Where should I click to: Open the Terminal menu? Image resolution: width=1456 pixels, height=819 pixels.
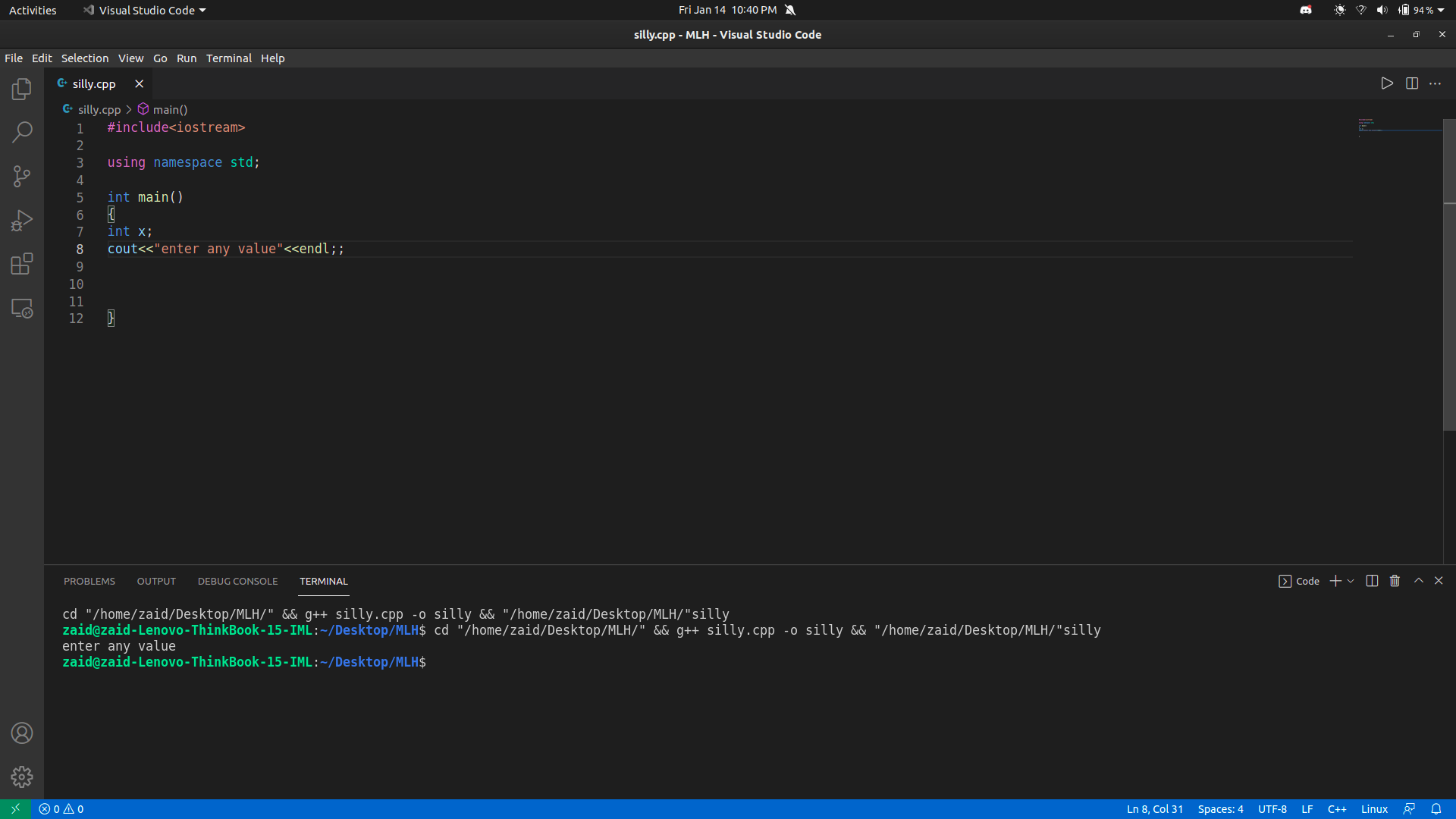(228, 58)
